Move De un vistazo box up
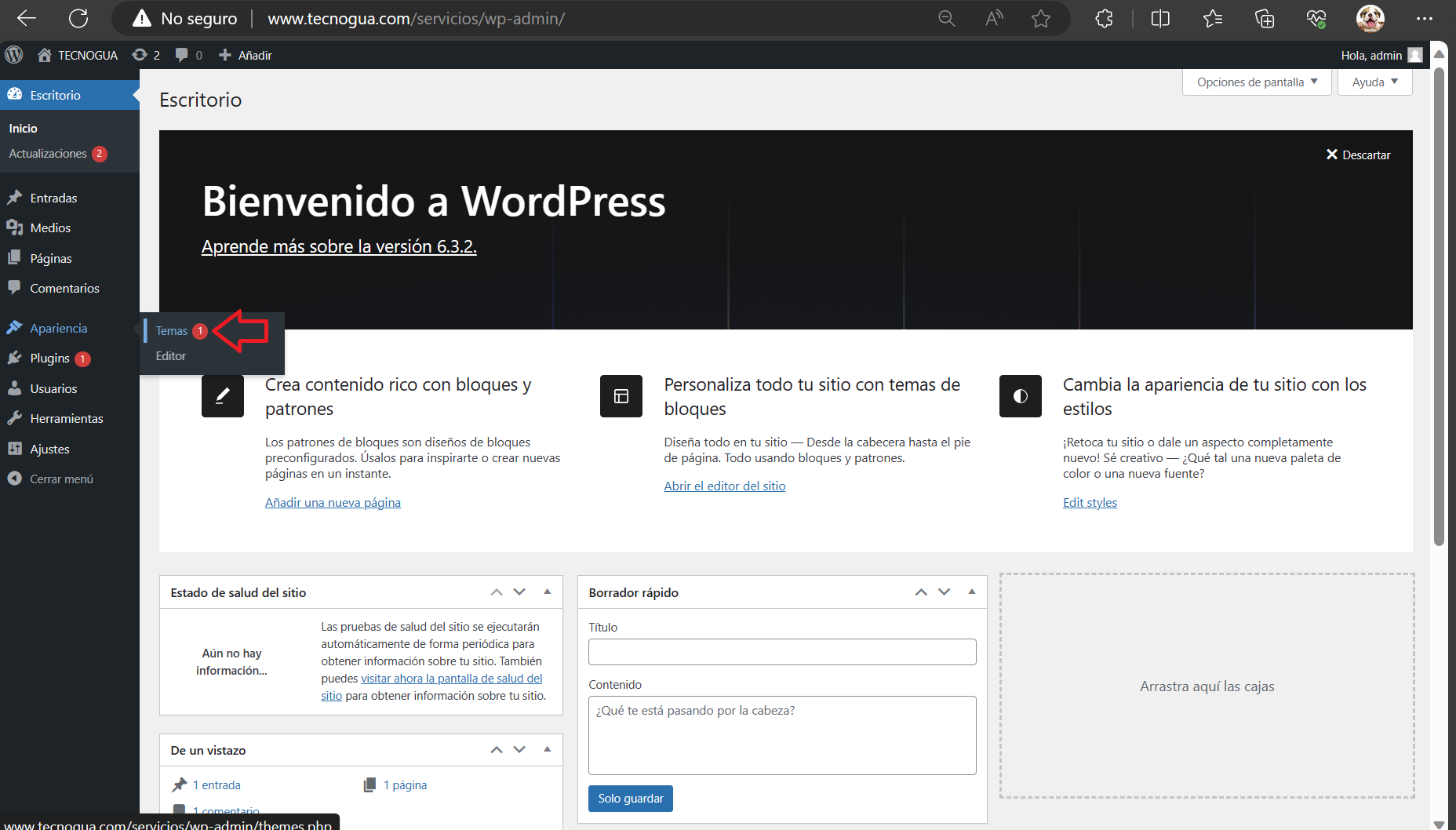 (497, 750)
